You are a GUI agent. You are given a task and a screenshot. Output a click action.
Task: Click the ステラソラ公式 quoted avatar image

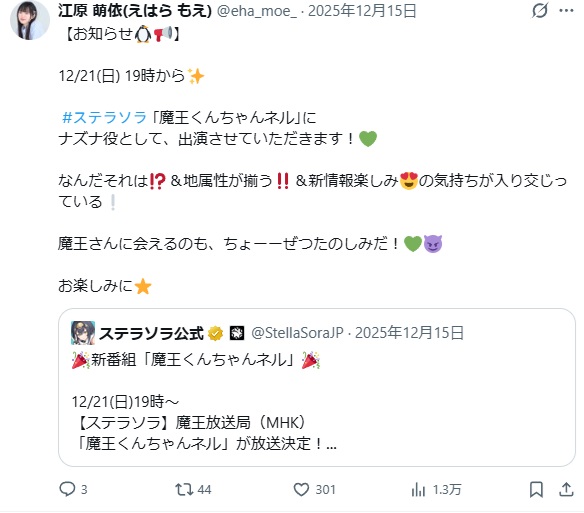pos(83,333)
